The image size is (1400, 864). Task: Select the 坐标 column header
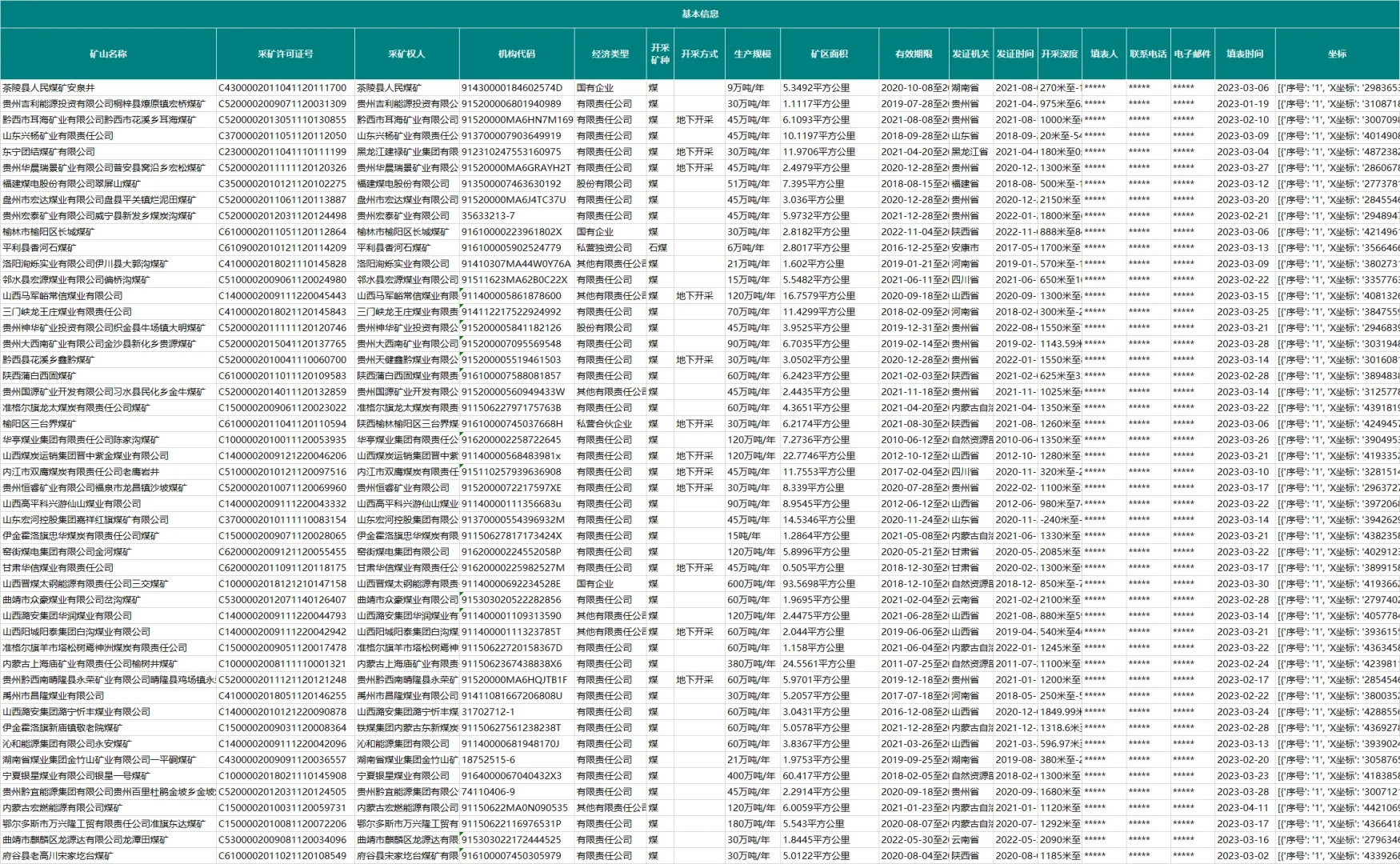[x=1338, y=54]
